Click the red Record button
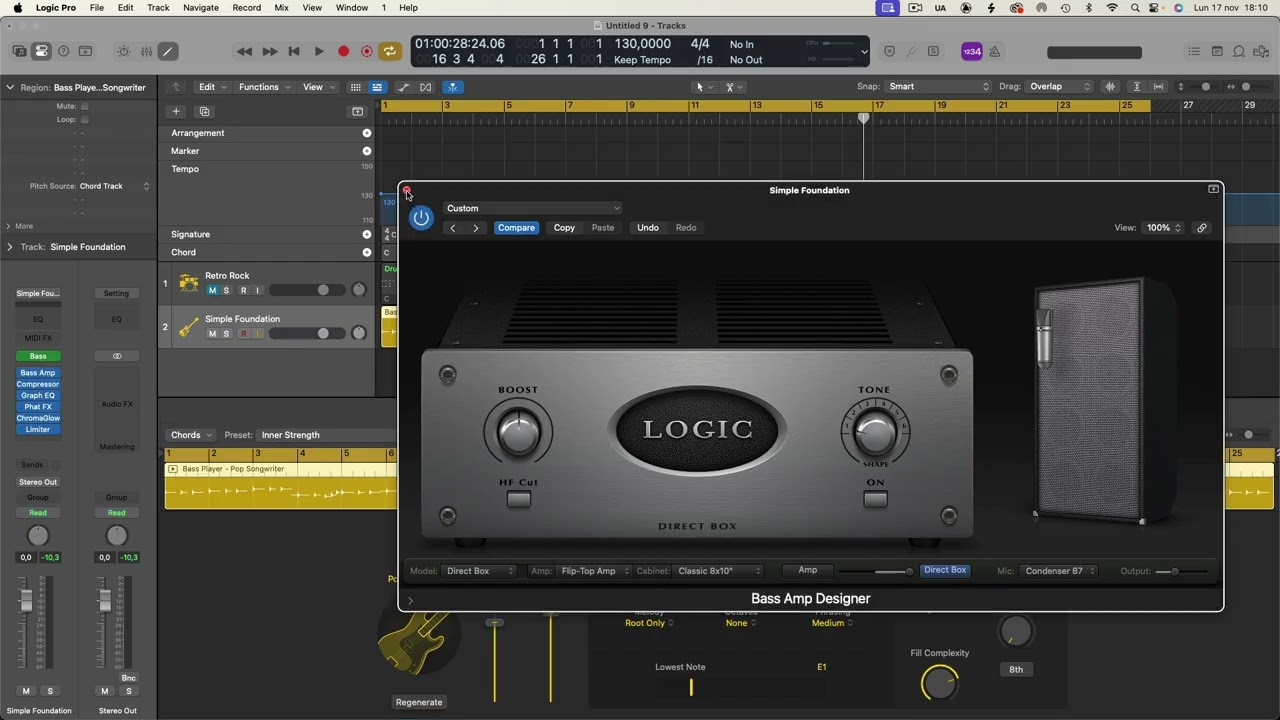Image resolution: width=1280 pixels, height=720 pixels. coord(343,51)
